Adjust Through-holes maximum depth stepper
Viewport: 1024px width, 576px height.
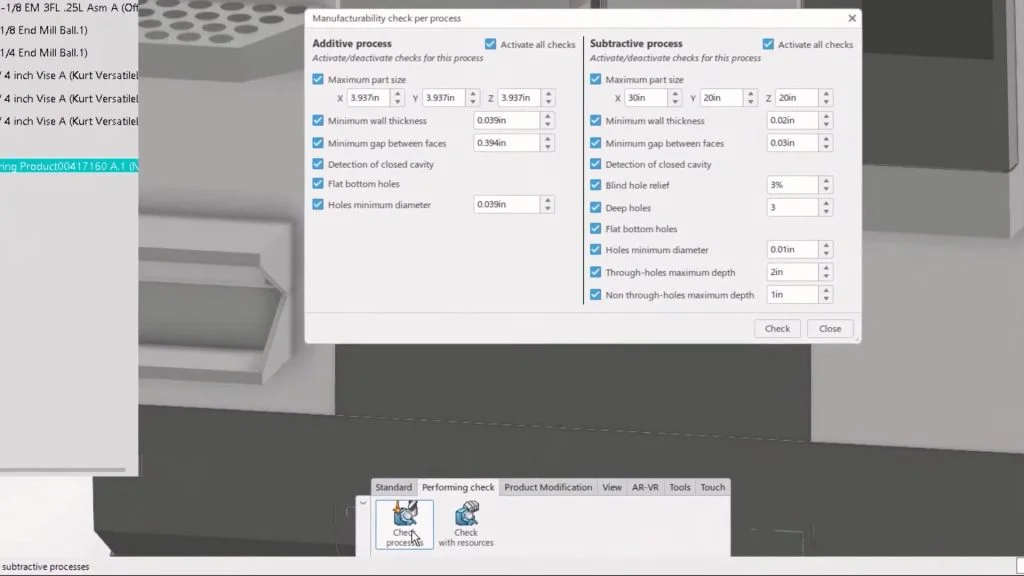[x=825, y=272]
